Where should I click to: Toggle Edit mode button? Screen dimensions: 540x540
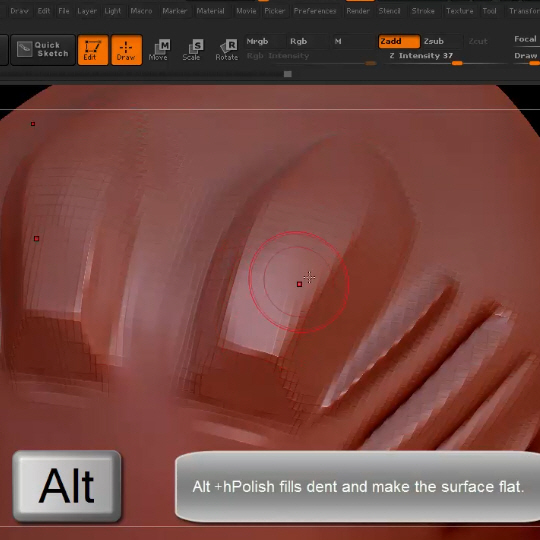93,50
